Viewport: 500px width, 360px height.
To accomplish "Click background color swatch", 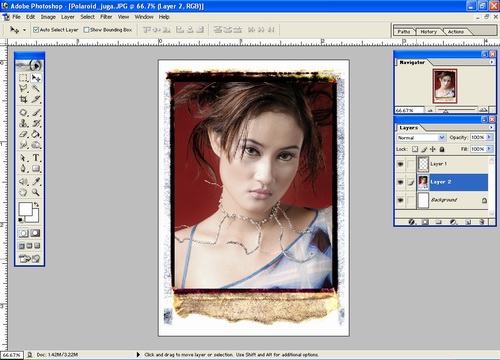I will point(35,218).
